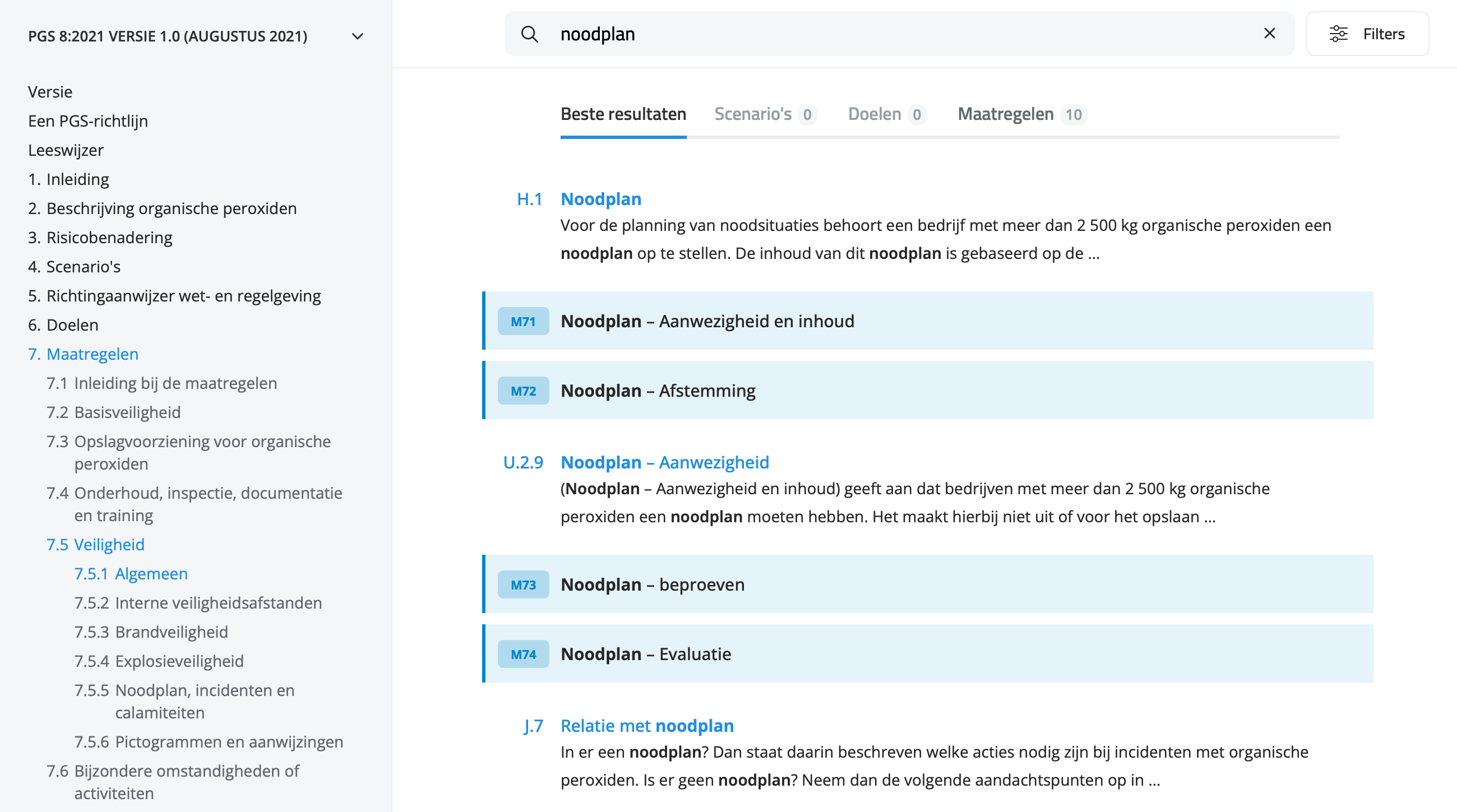Open M71 Noodplan – Aanwezigheid en inhoud

click(x=928, y=321)
